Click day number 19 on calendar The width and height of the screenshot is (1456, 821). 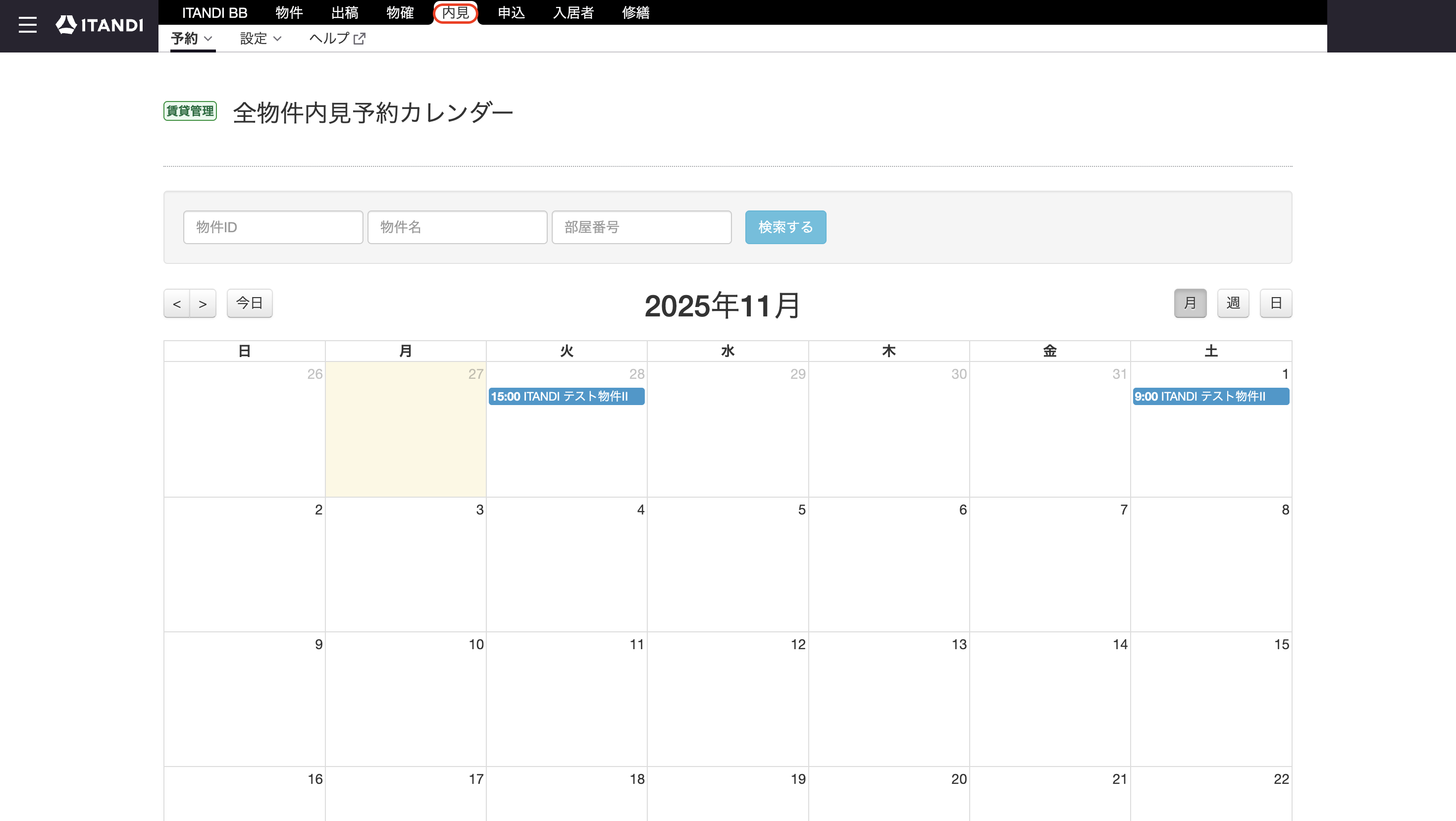pyautogui.click(x=798, y=779)
